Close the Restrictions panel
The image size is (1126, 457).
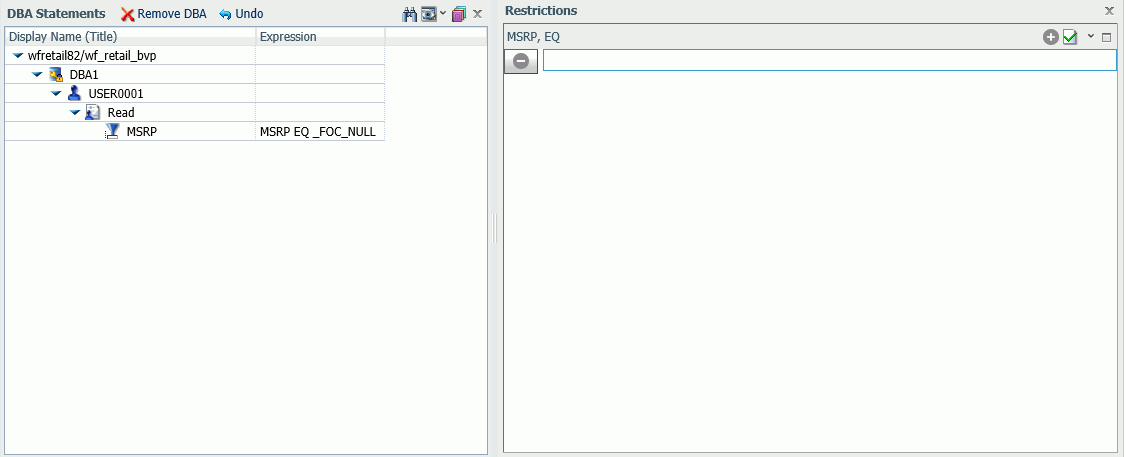(1109, 11)
